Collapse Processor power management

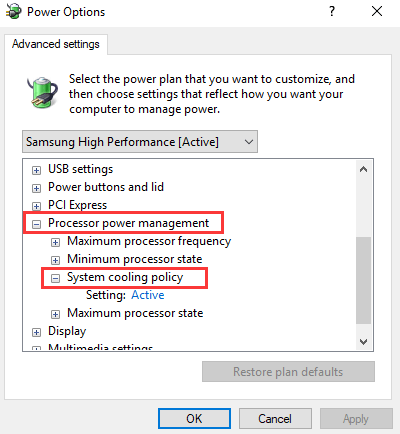tap(36, 224)
